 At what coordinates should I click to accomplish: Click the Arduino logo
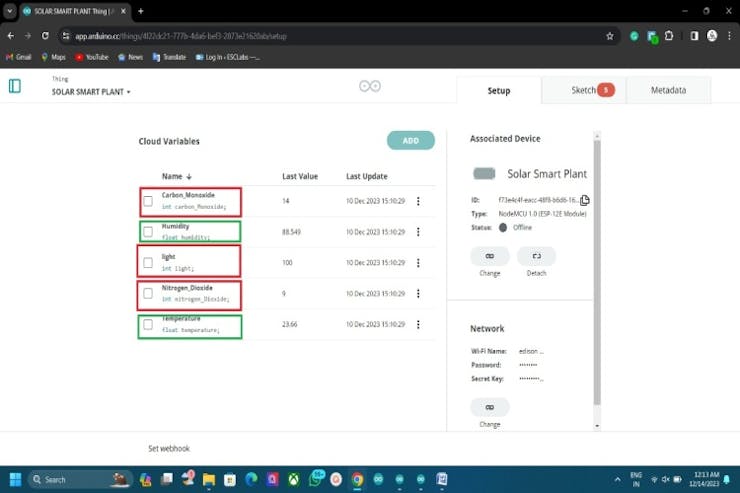370,87
